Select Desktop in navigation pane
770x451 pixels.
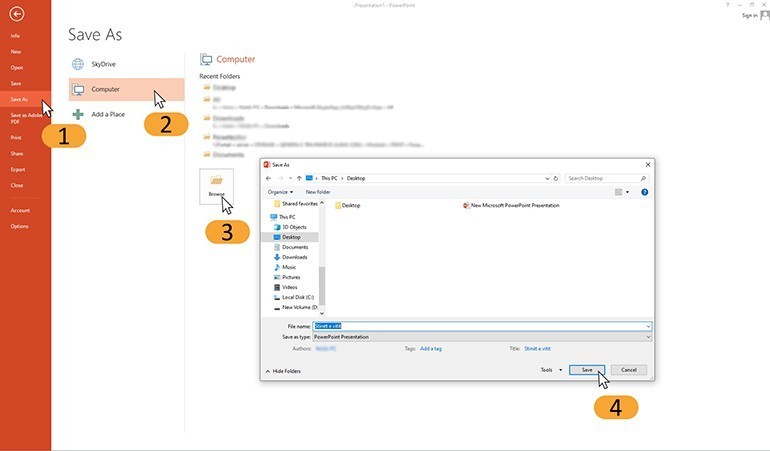tap(290, 237)
